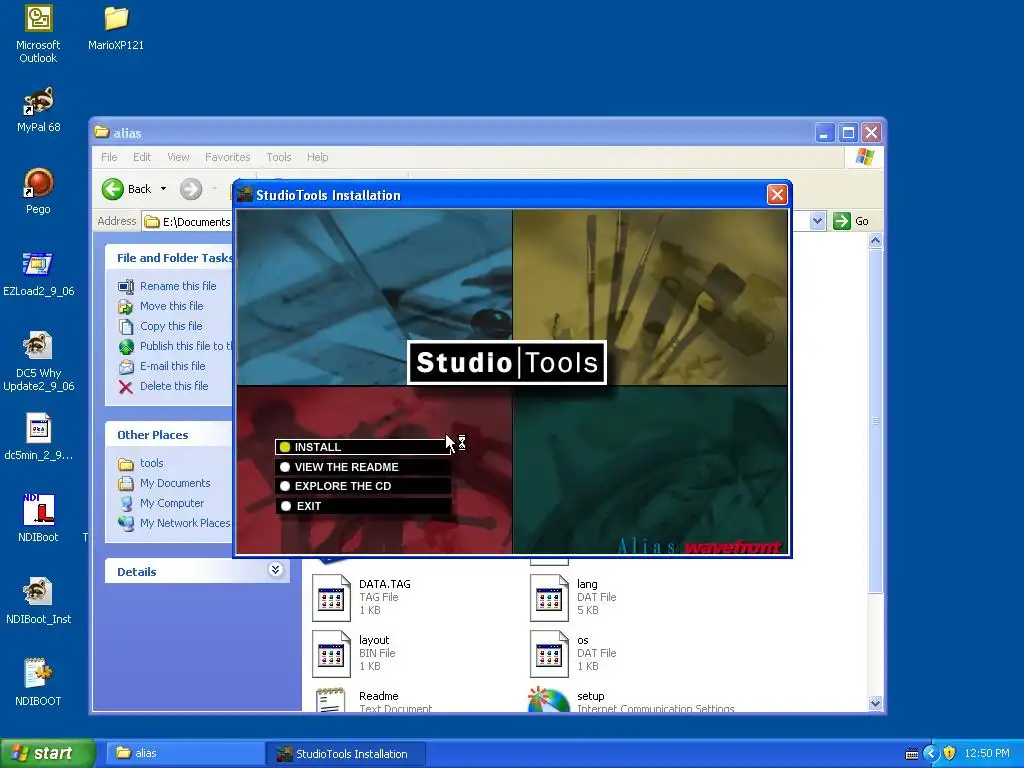Open the Back history dropdown arrow
Image resolution: width=1024 pixels, height=768 pixels.
click(163, 189)
